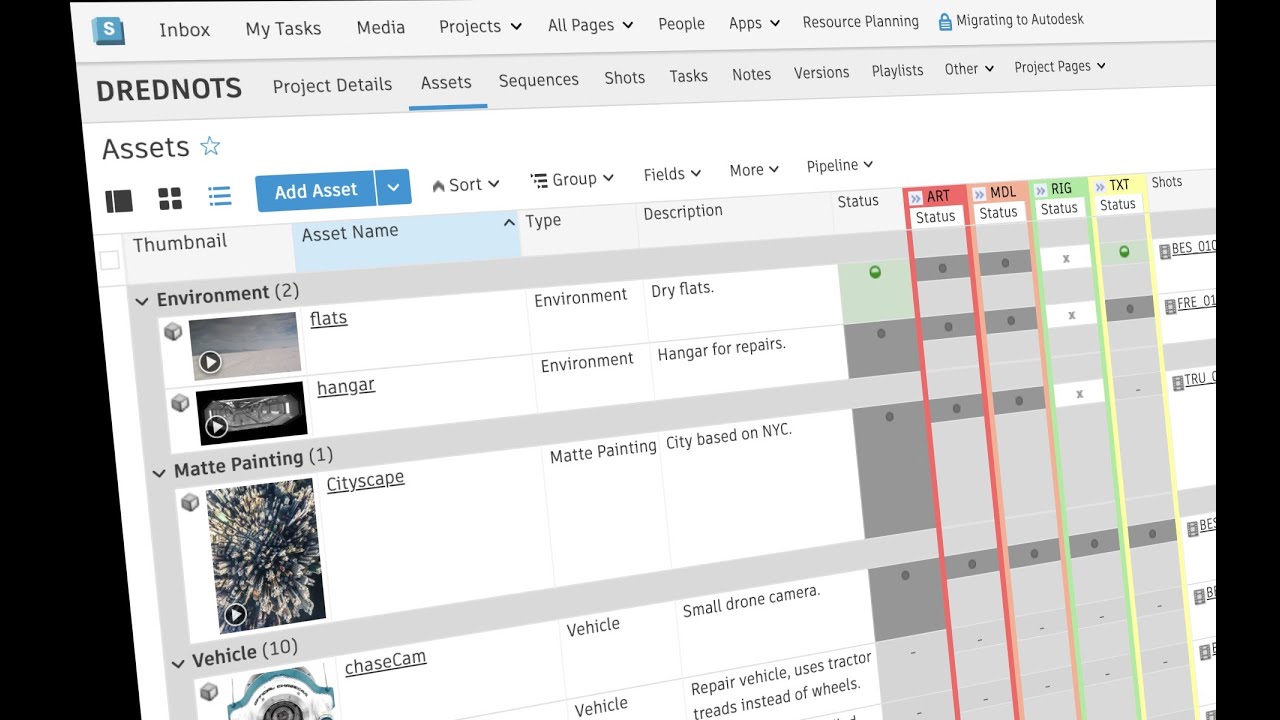Play the Cityscape thumbnail media

point(235,615)
